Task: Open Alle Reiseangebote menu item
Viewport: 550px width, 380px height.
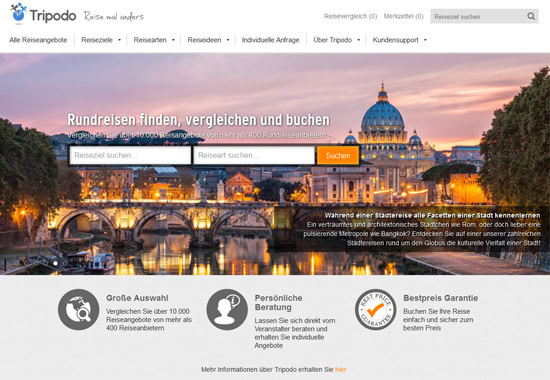Action: [x=38, y=40]
